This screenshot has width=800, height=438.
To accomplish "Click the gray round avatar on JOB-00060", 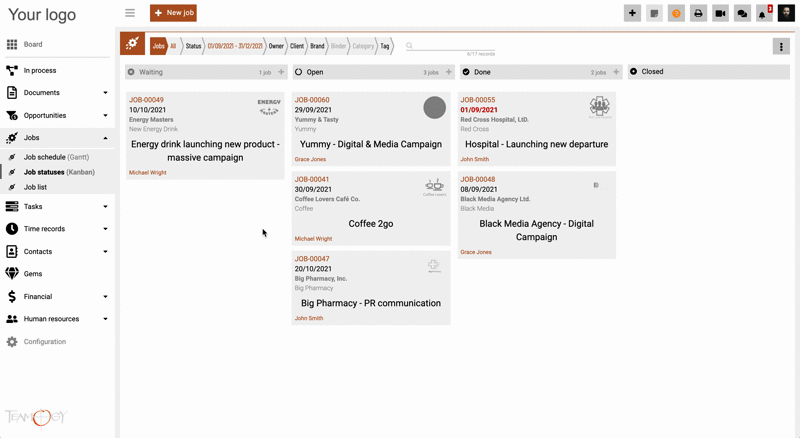I will [435, 108].
